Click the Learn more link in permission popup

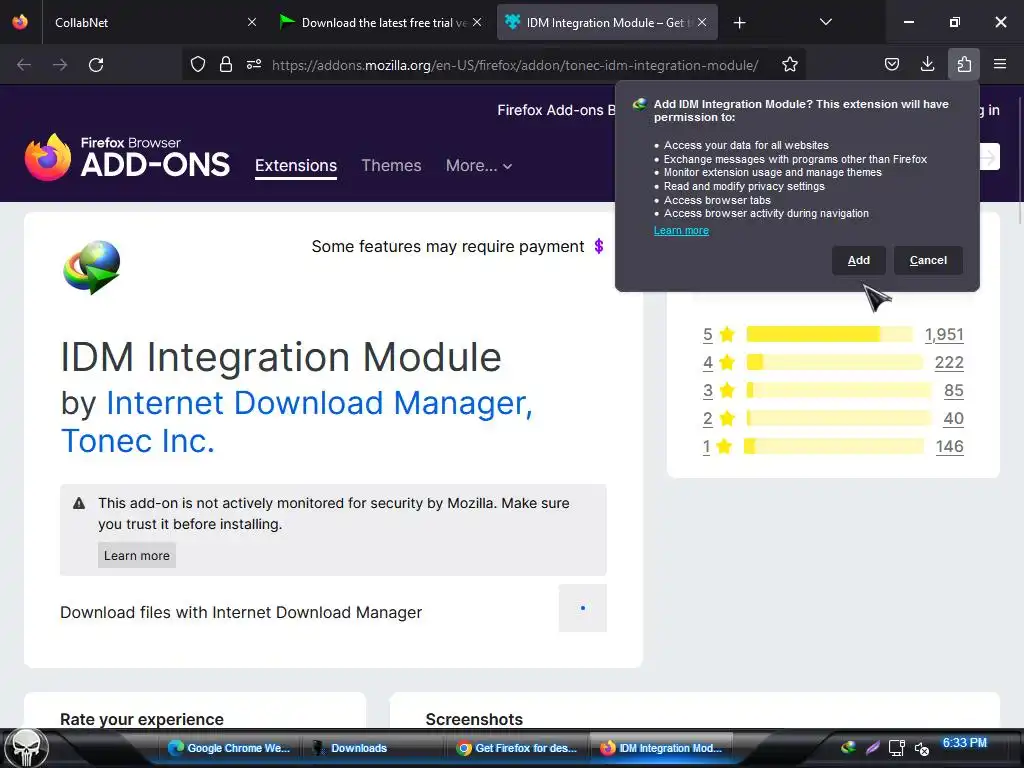[681, 230]
